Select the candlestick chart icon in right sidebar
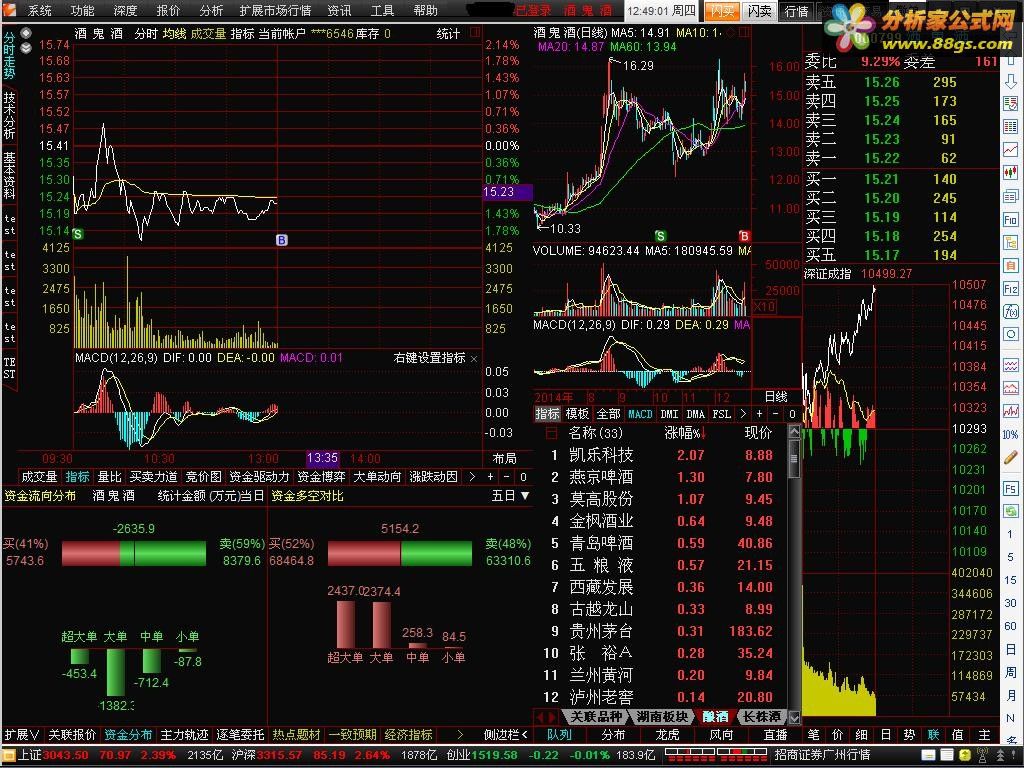The image size is (1024, 768). point(1010,172)
